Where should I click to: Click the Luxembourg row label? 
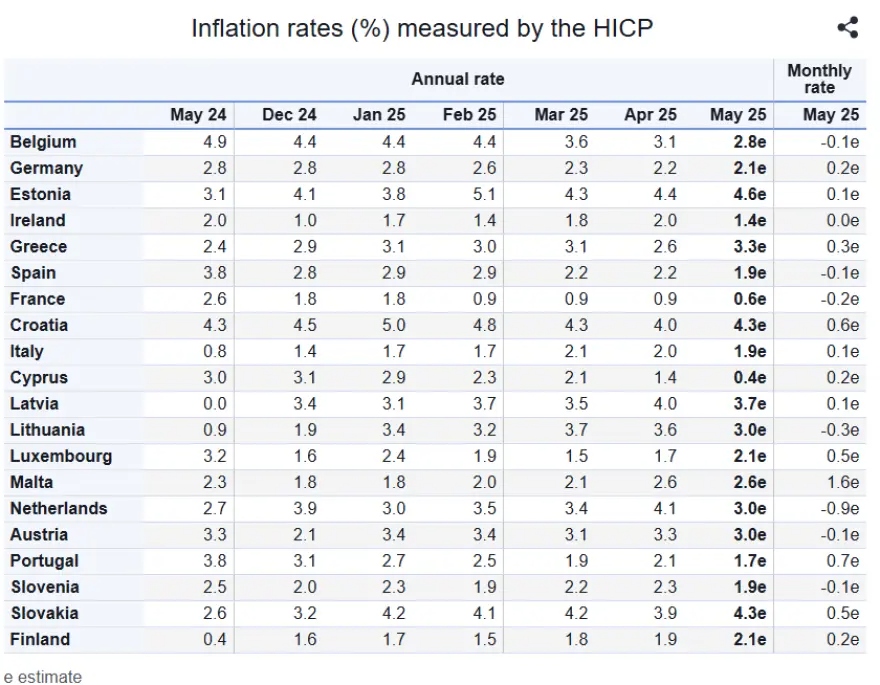61,457
